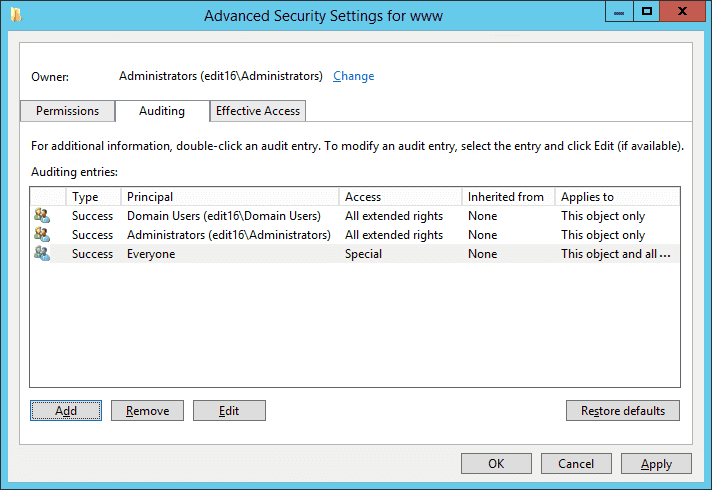The height and width of the screenshot is (490, 712).
Task: Click the Applies to column header
Action: 618,197
